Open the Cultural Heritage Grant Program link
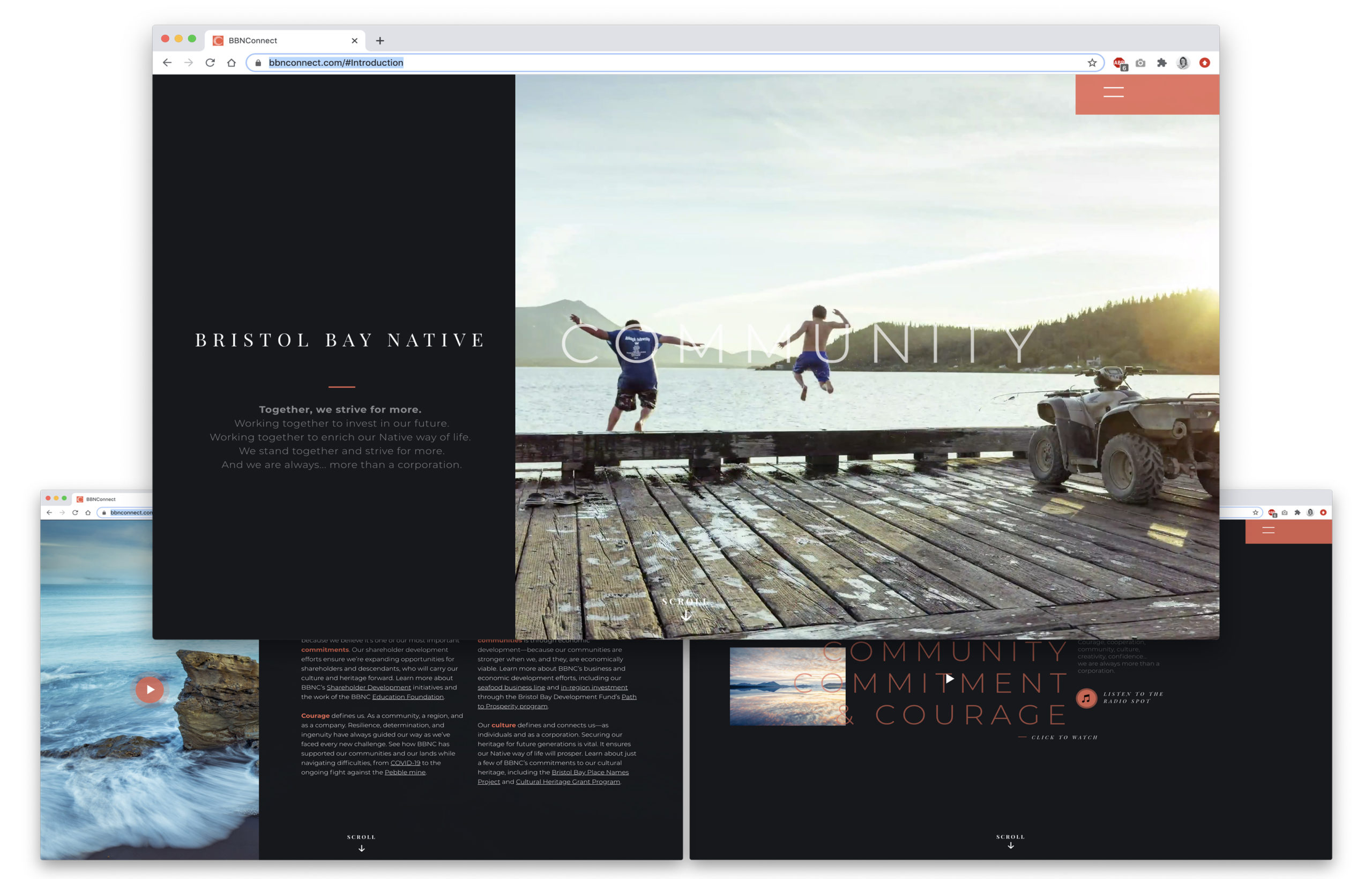Image resolution: width=1372 pixels, height=879 pixels. 568,782
